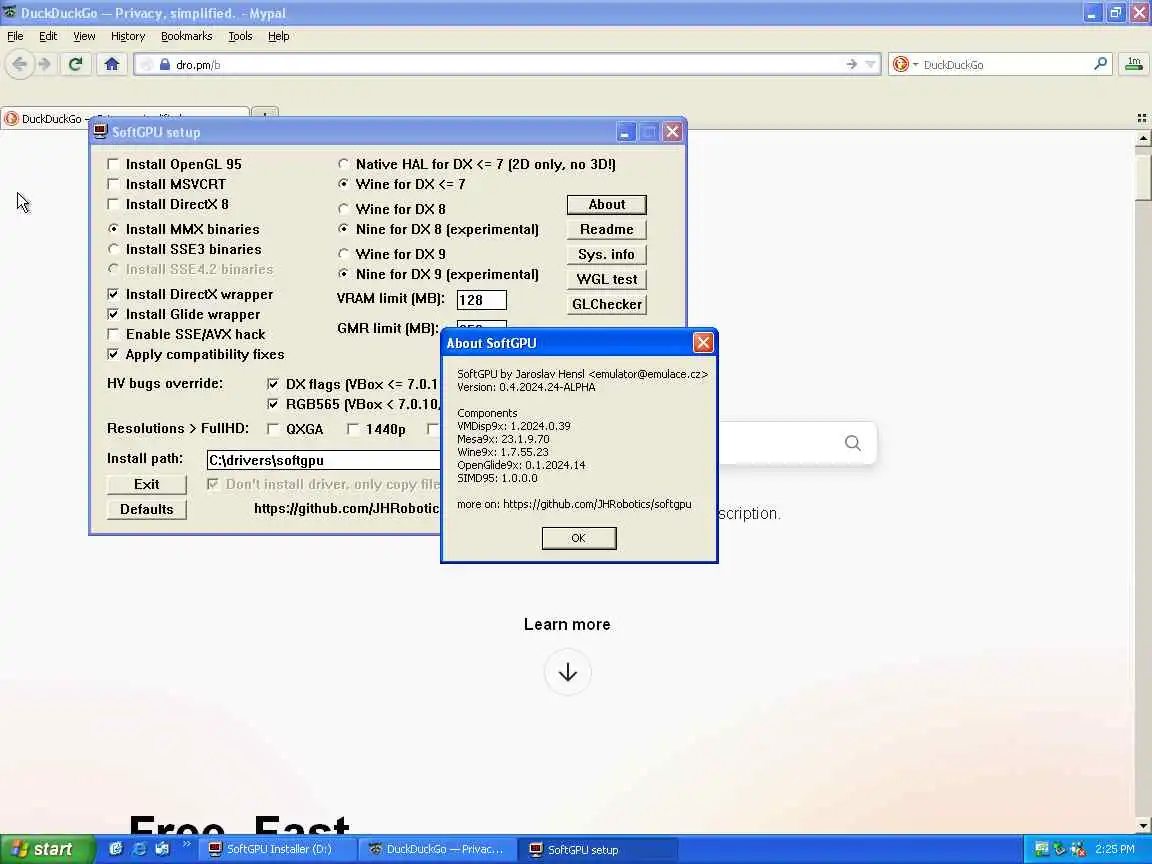Click the Learn more down-arrow circle

click(567, 672)
